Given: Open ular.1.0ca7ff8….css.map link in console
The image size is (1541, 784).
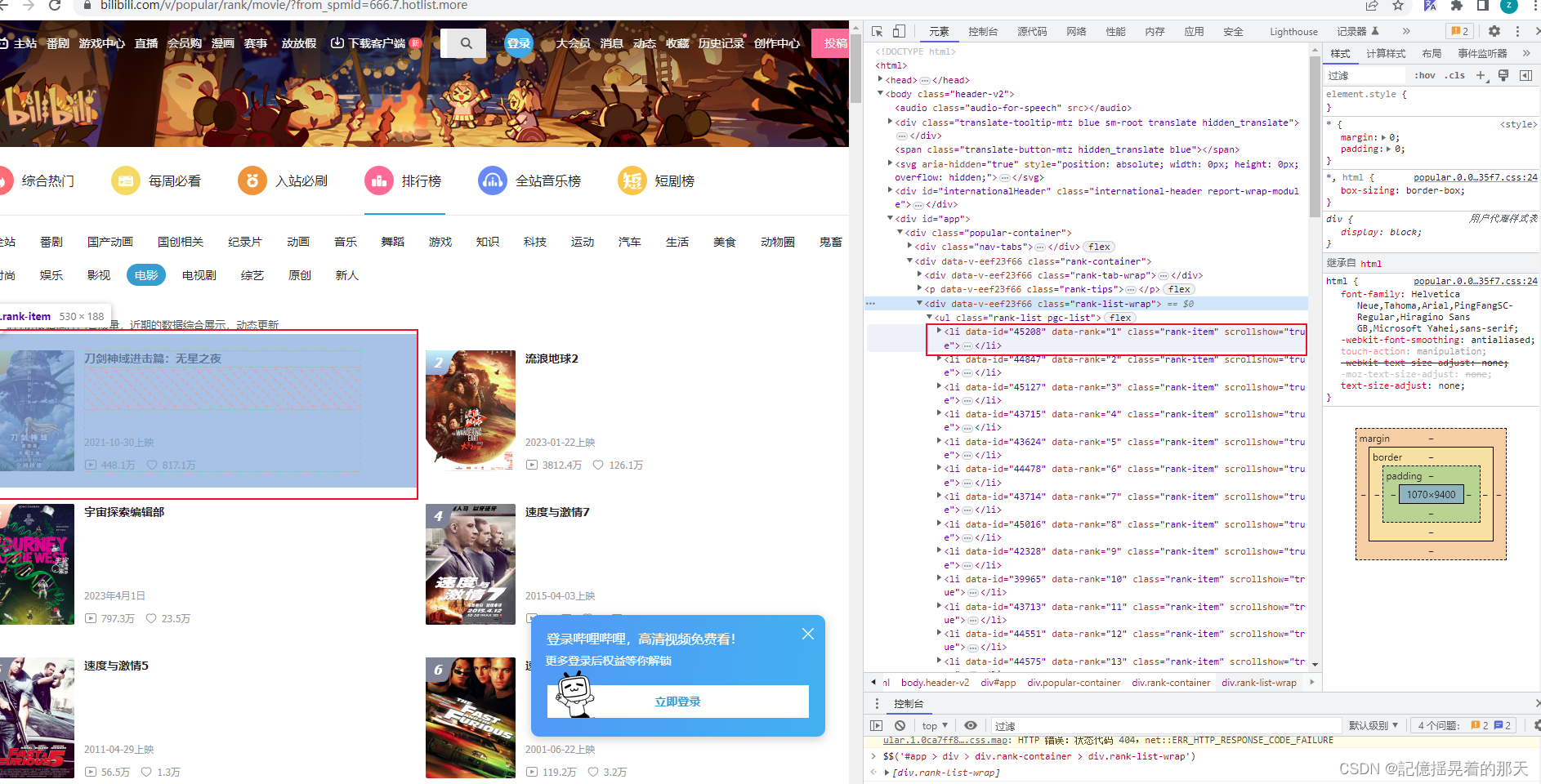Looking at the screenshot, I should tap(945, 740).
